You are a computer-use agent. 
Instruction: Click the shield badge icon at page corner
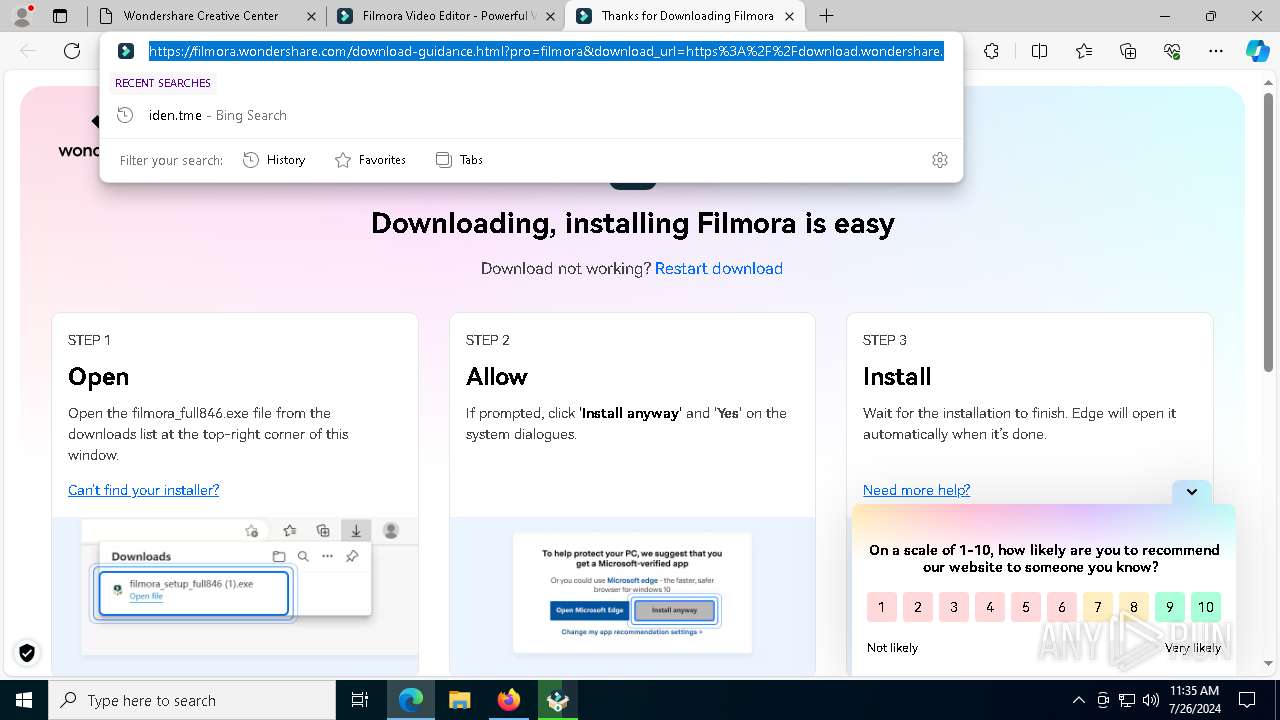[x=27, y=653]
